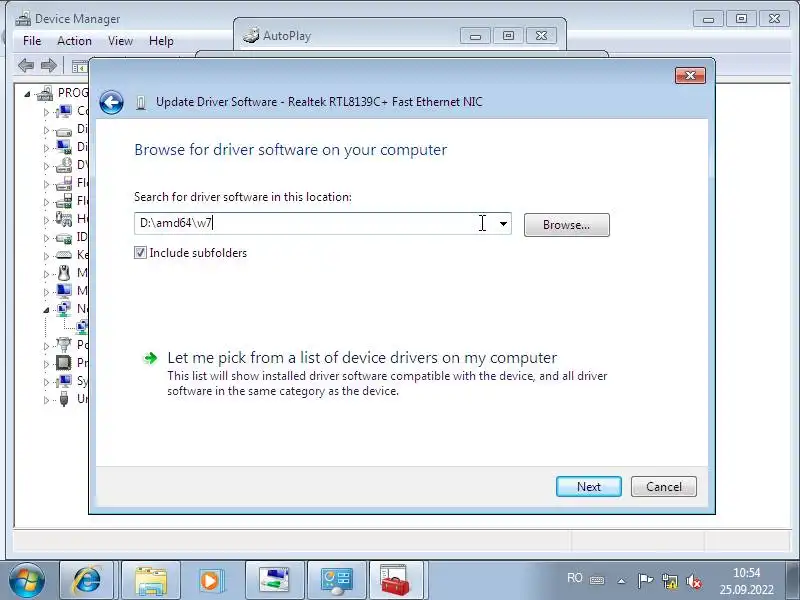Click the Computer category icon in the tree
Screen dimensions: 800x600
click(x=64, y=111)
